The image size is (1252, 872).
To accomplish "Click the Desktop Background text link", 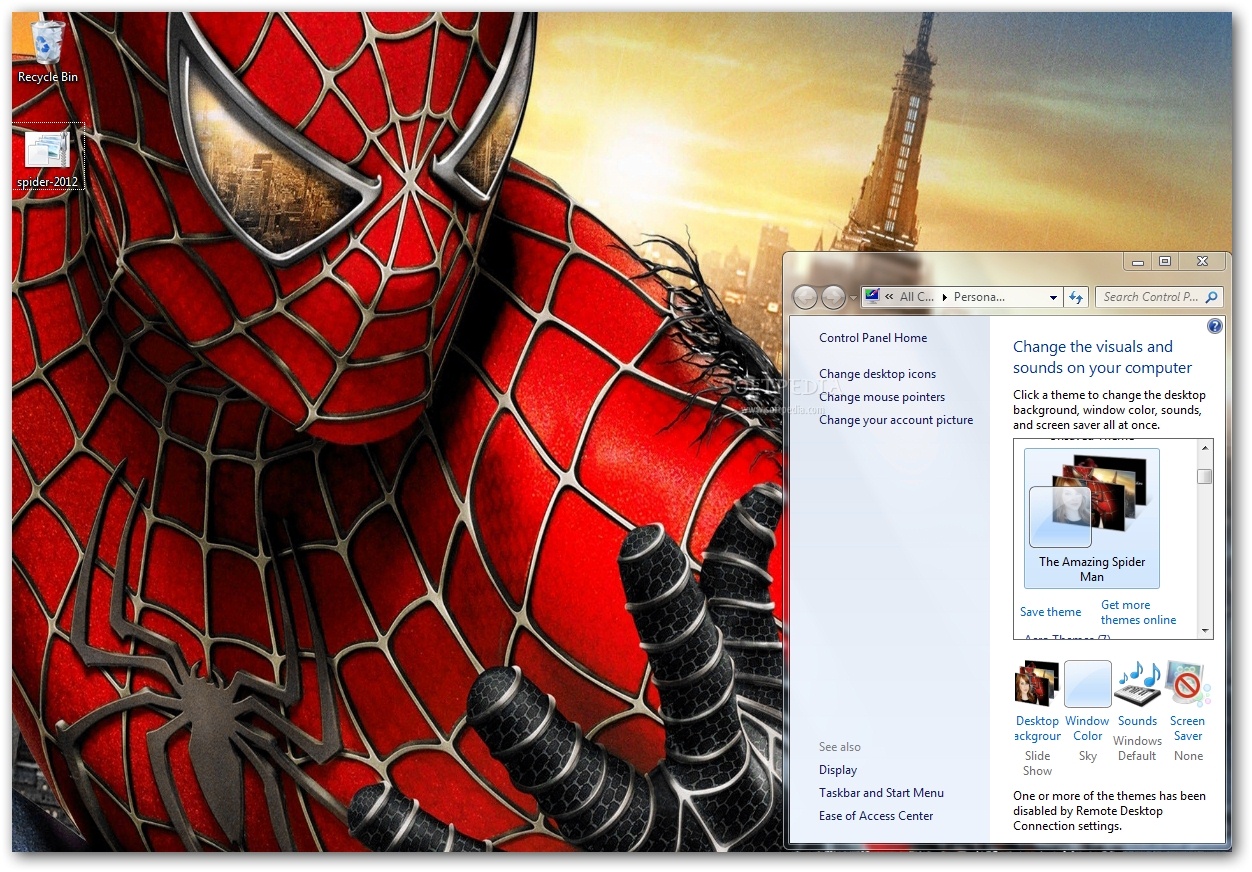I will 1037,728.
